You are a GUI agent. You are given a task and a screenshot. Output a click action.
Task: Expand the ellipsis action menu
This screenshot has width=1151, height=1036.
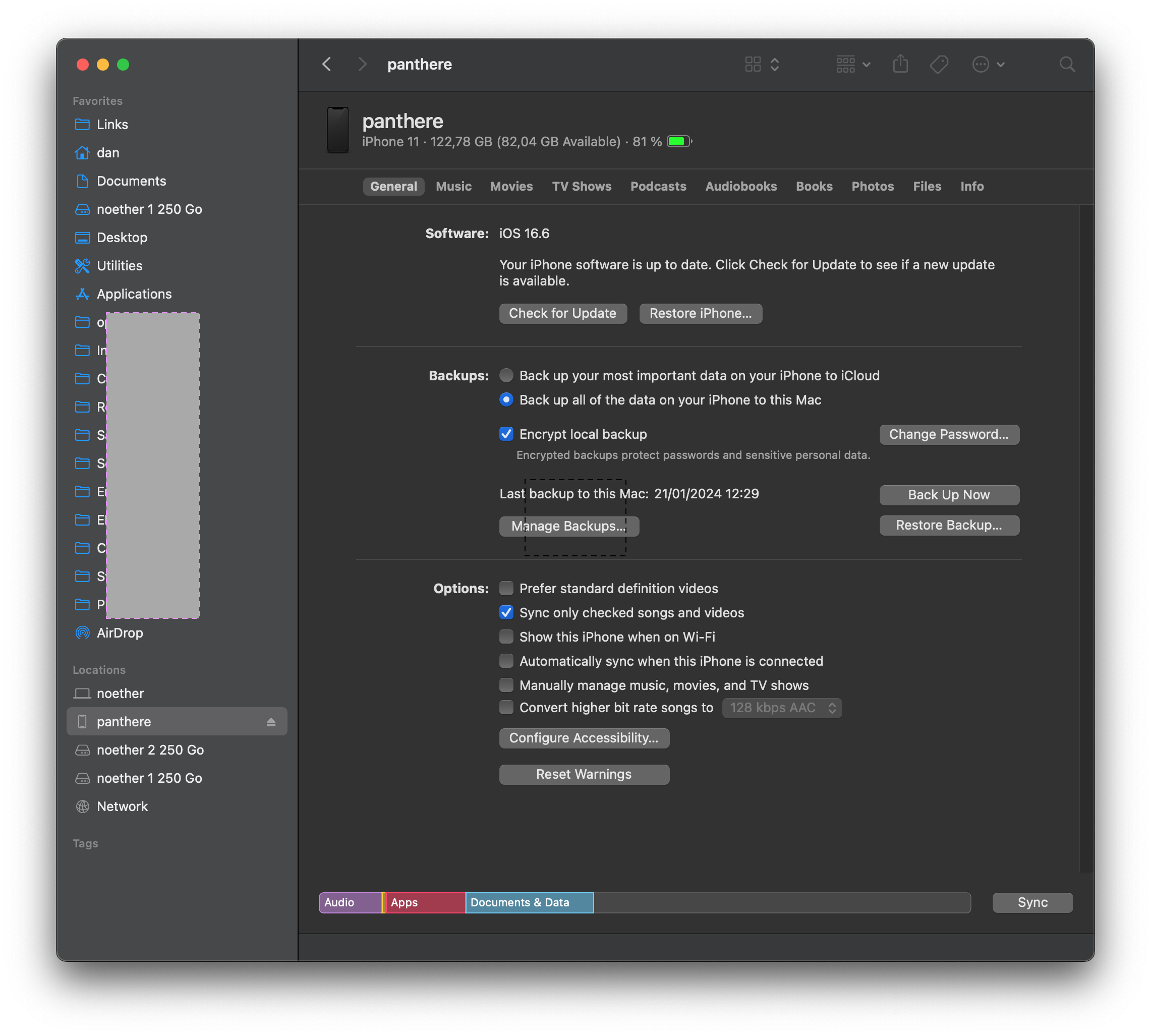(x=988, y=65)
